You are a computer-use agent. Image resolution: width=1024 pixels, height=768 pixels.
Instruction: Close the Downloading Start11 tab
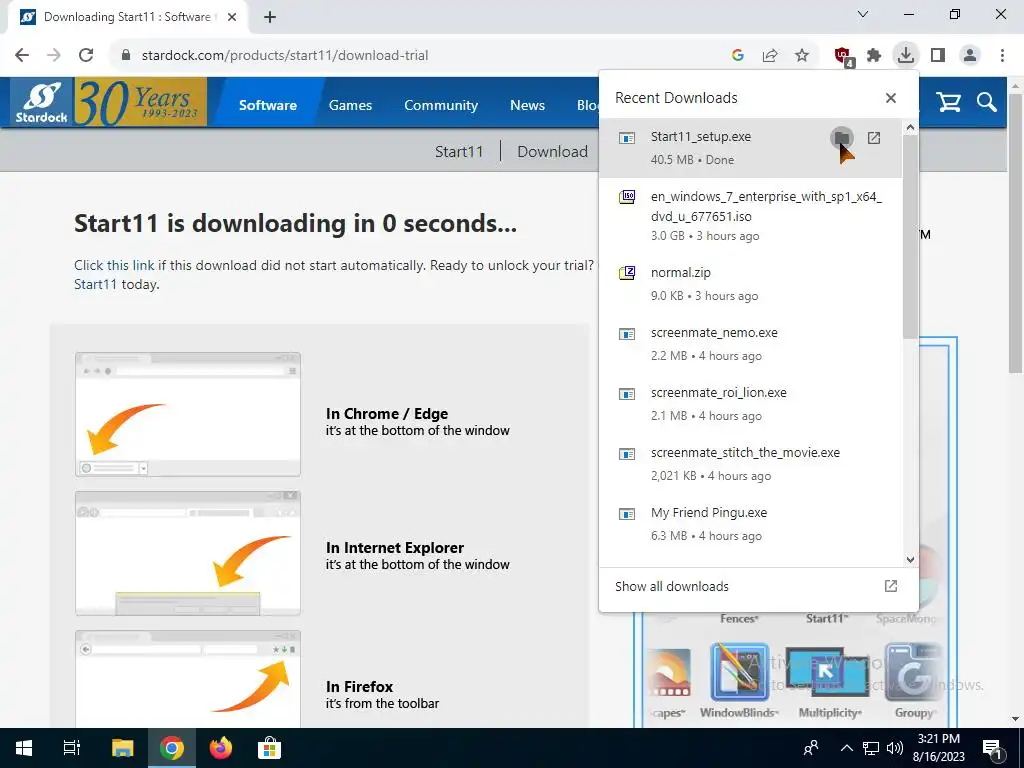point(232,17)
